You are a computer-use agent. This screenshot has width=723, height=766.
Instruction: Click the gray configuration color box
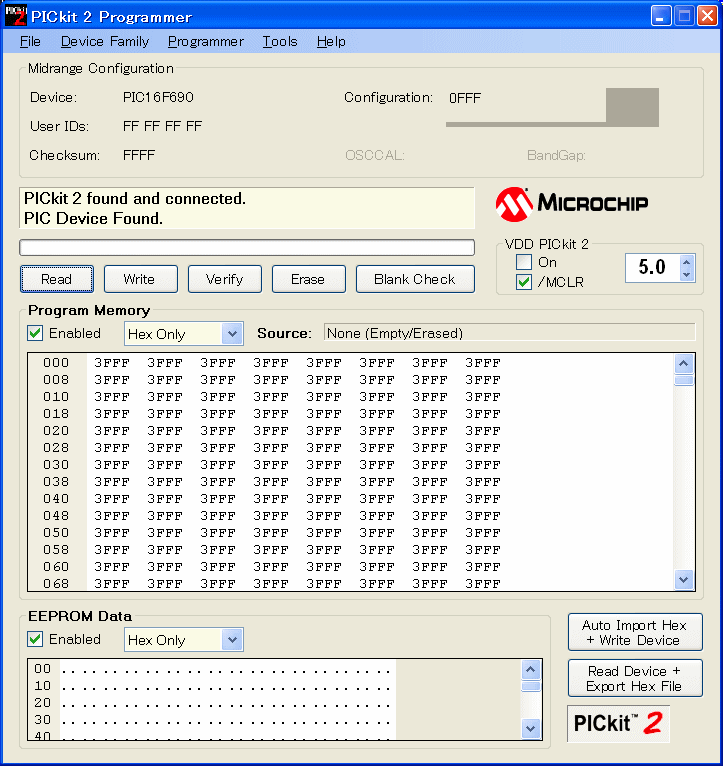[632, 105]
